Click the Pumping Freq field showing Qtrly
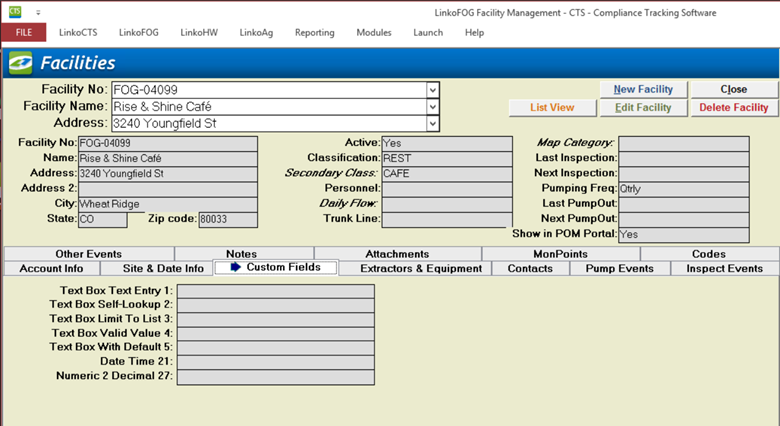 pos(684,189)
